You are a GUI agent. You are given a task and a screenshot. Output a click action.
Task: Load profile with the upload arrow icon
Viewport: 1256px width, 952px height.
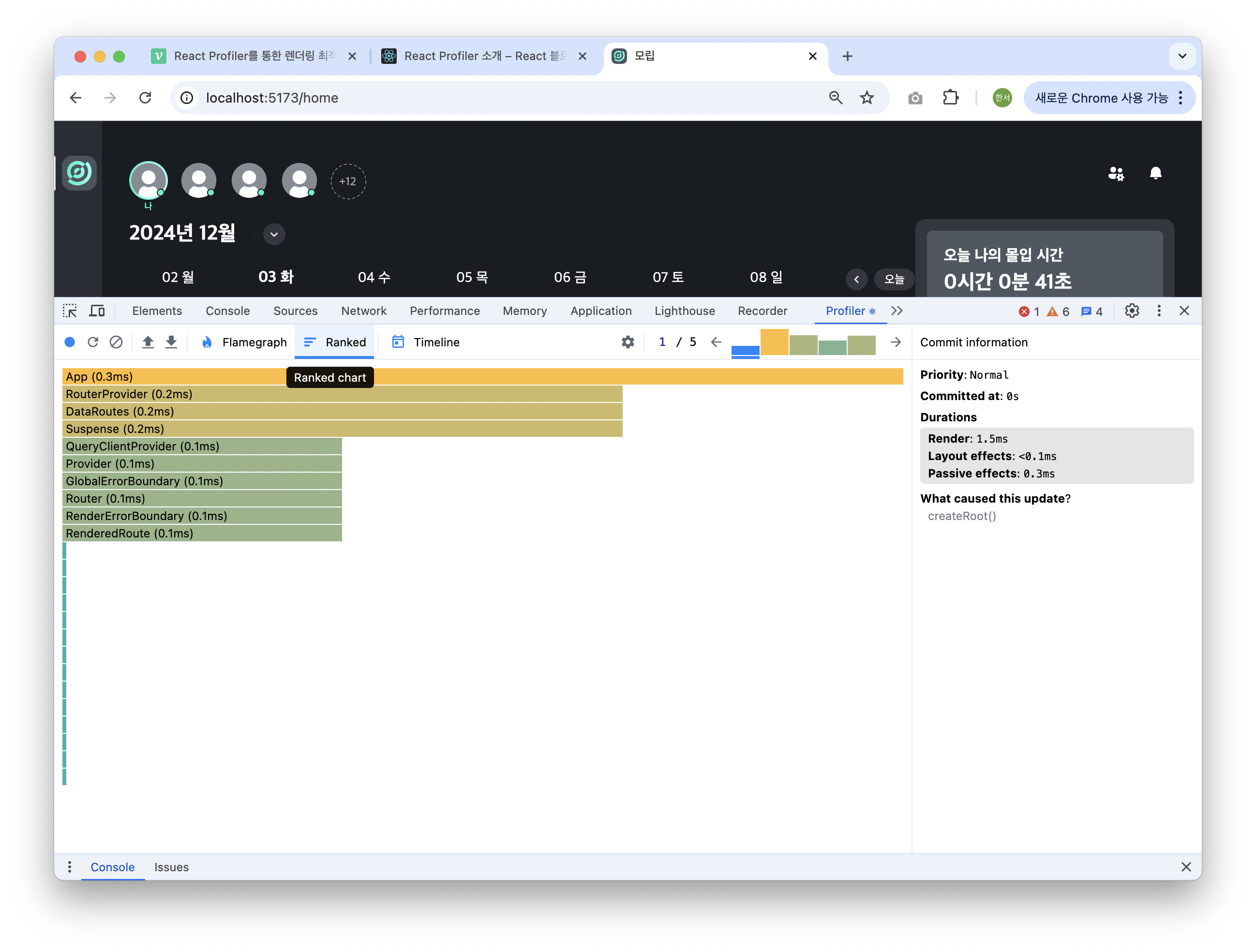click(x=148, y=342)
